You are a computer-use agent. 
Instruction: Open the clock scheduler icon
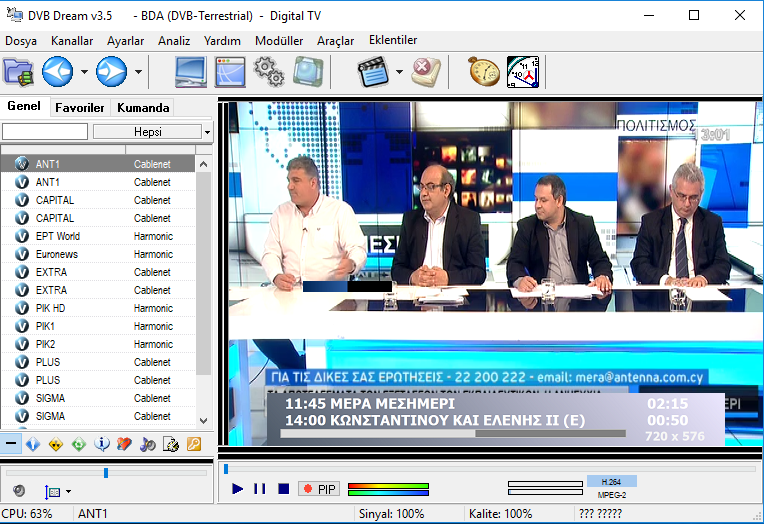(x=523, y=72)
